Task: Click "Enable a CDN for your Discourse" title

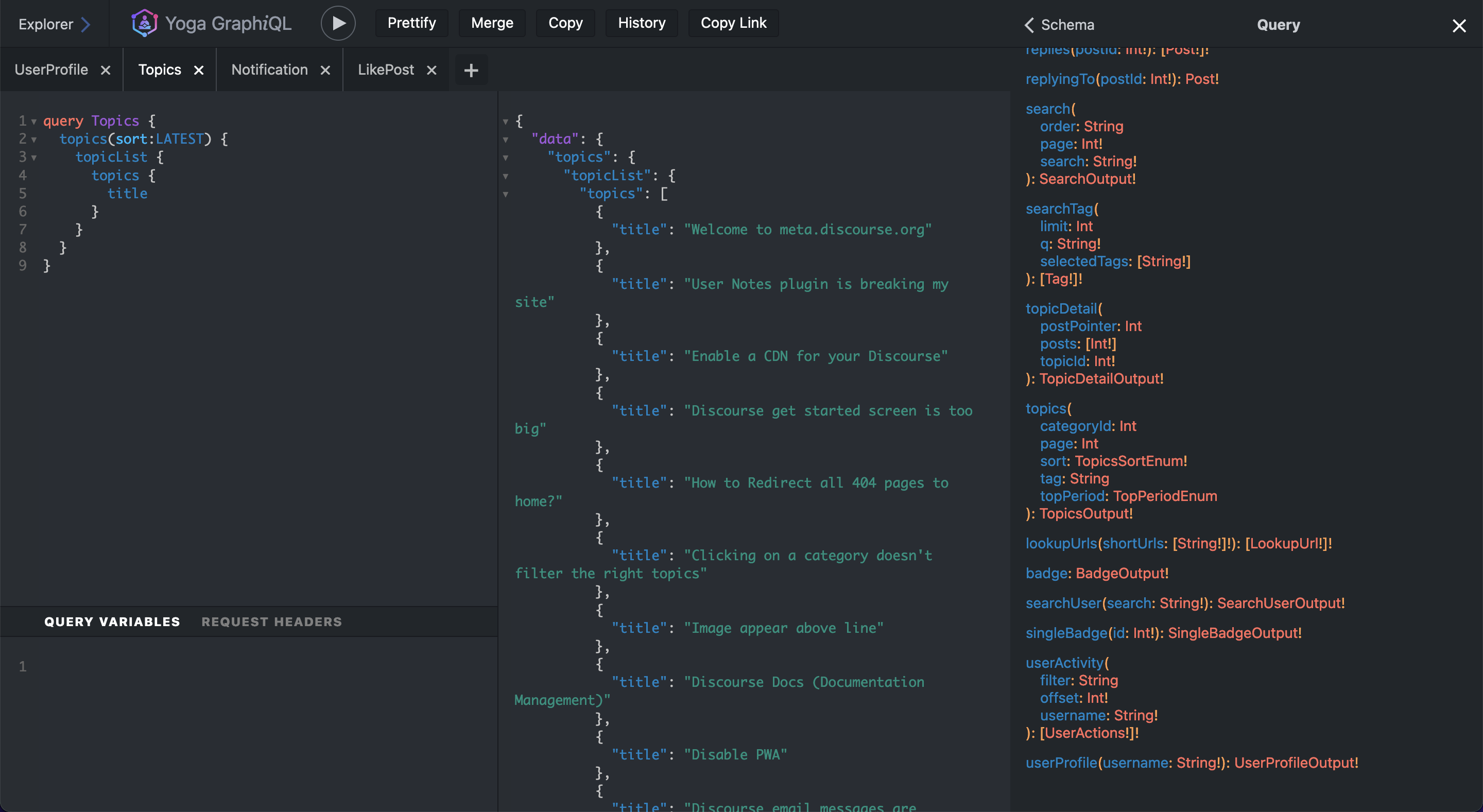Action: click(x=816, y=356)
